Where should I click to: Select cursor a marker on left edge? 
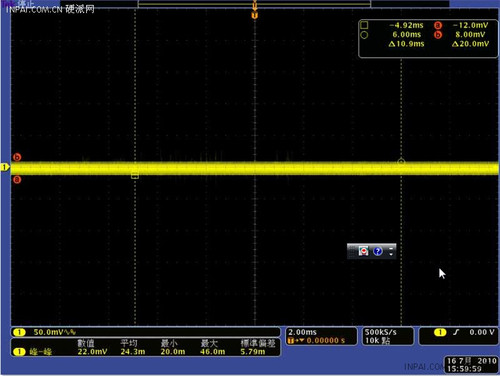[x=17, y=180]
